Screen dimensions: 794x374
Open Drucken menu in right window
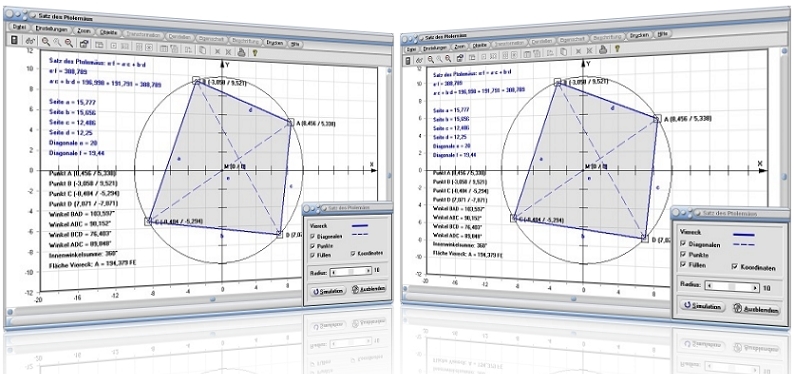point(639,35)
